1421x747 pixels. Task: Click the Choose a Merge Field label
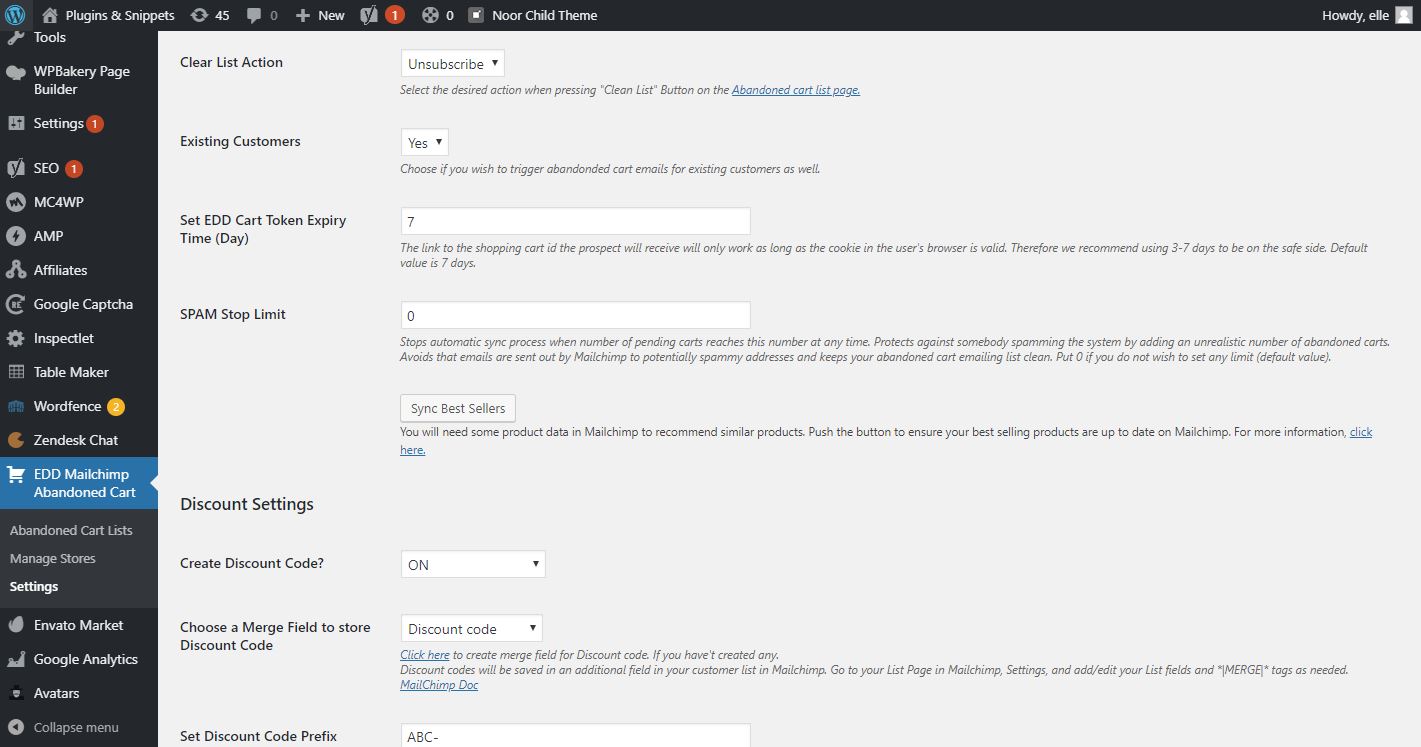pos(275,636)
